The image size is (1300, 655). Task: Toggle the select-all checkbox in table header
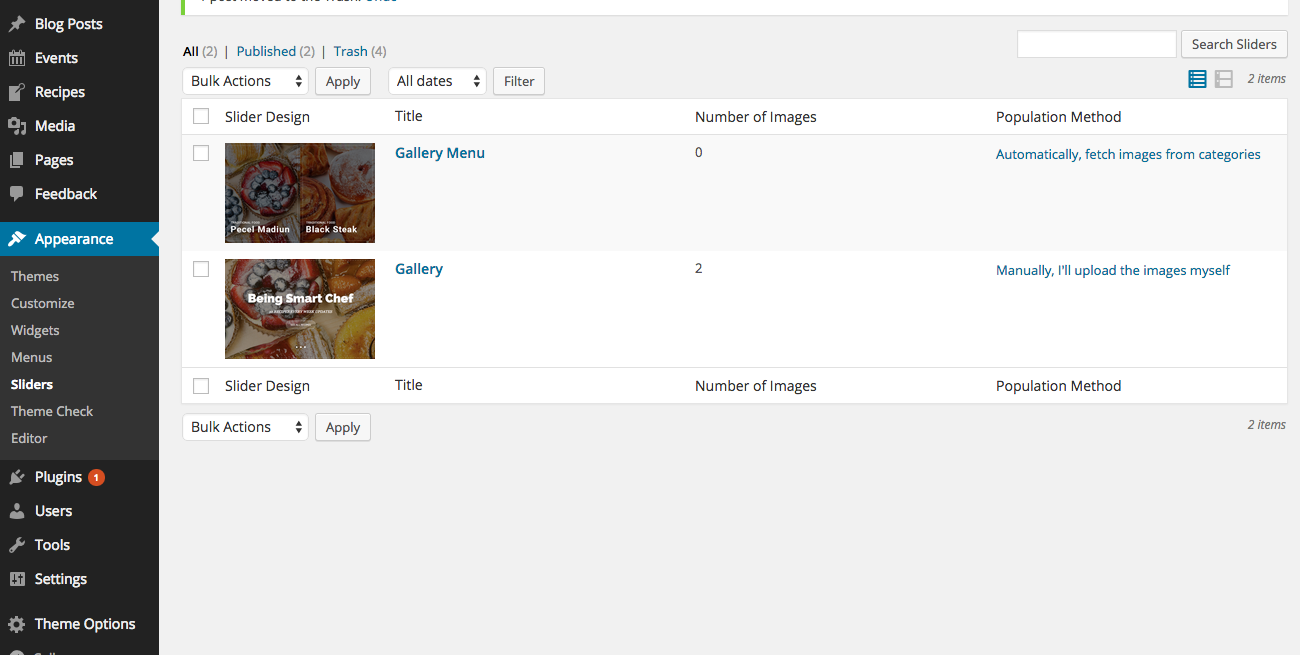click(201, 117)
